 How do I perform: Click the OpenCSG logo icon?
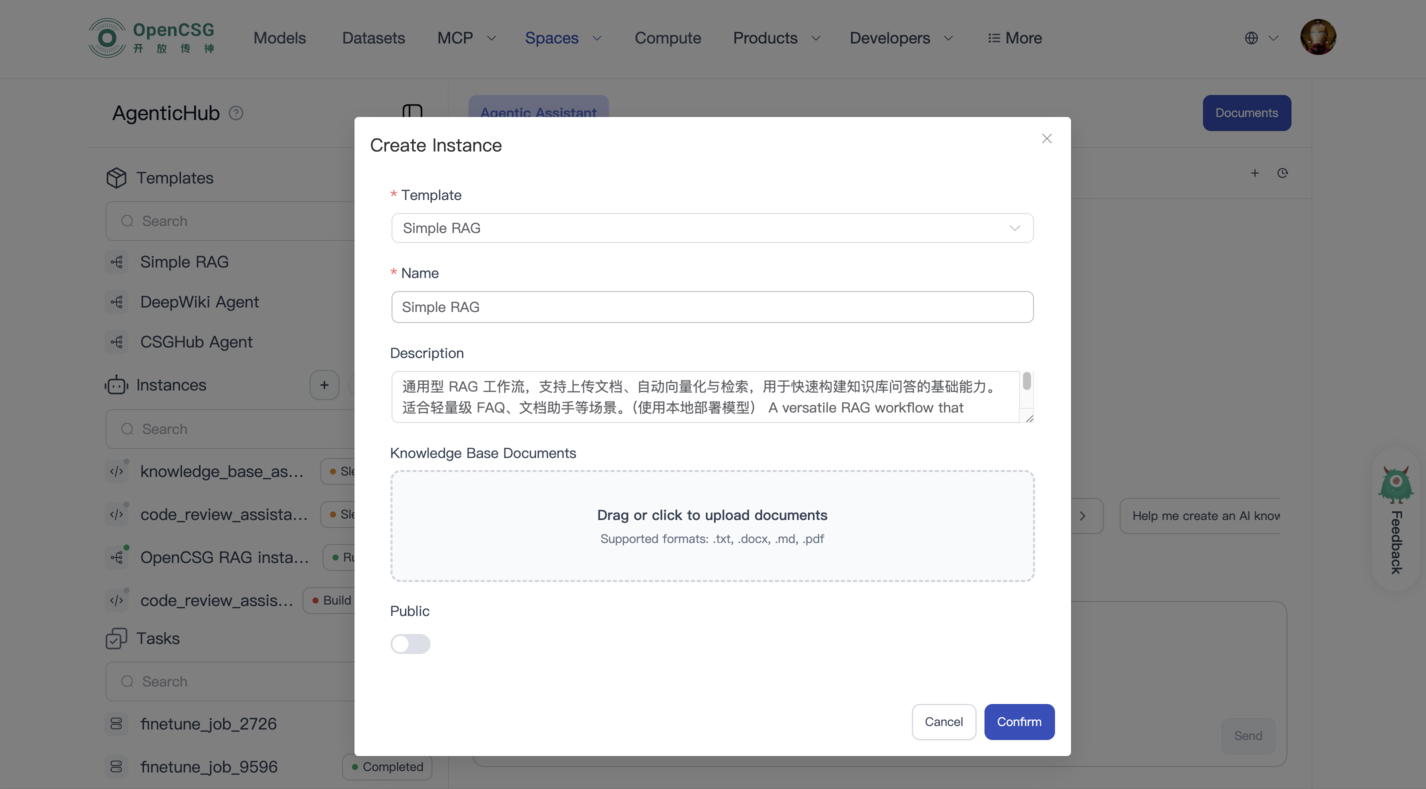[107, 38]
